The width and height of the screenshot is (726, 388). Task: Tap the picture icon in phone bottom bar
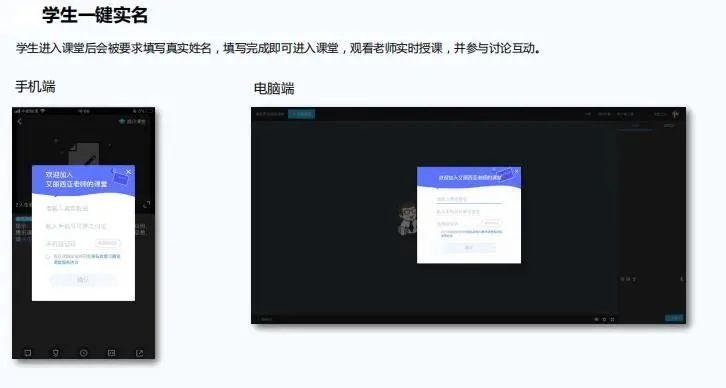(x=112, y=353)
